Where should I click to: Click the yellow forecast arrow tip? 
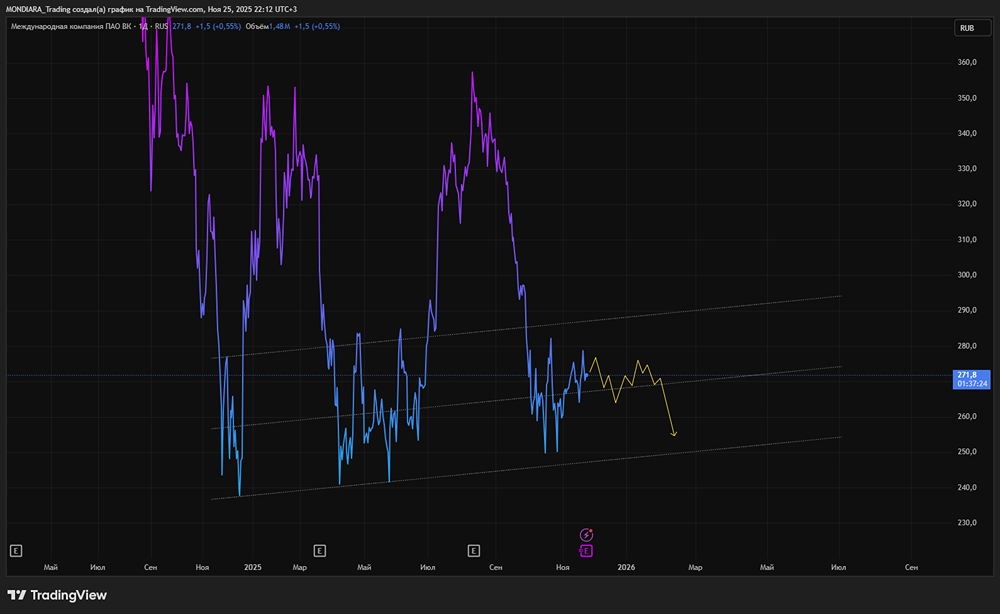click(675, 435)
